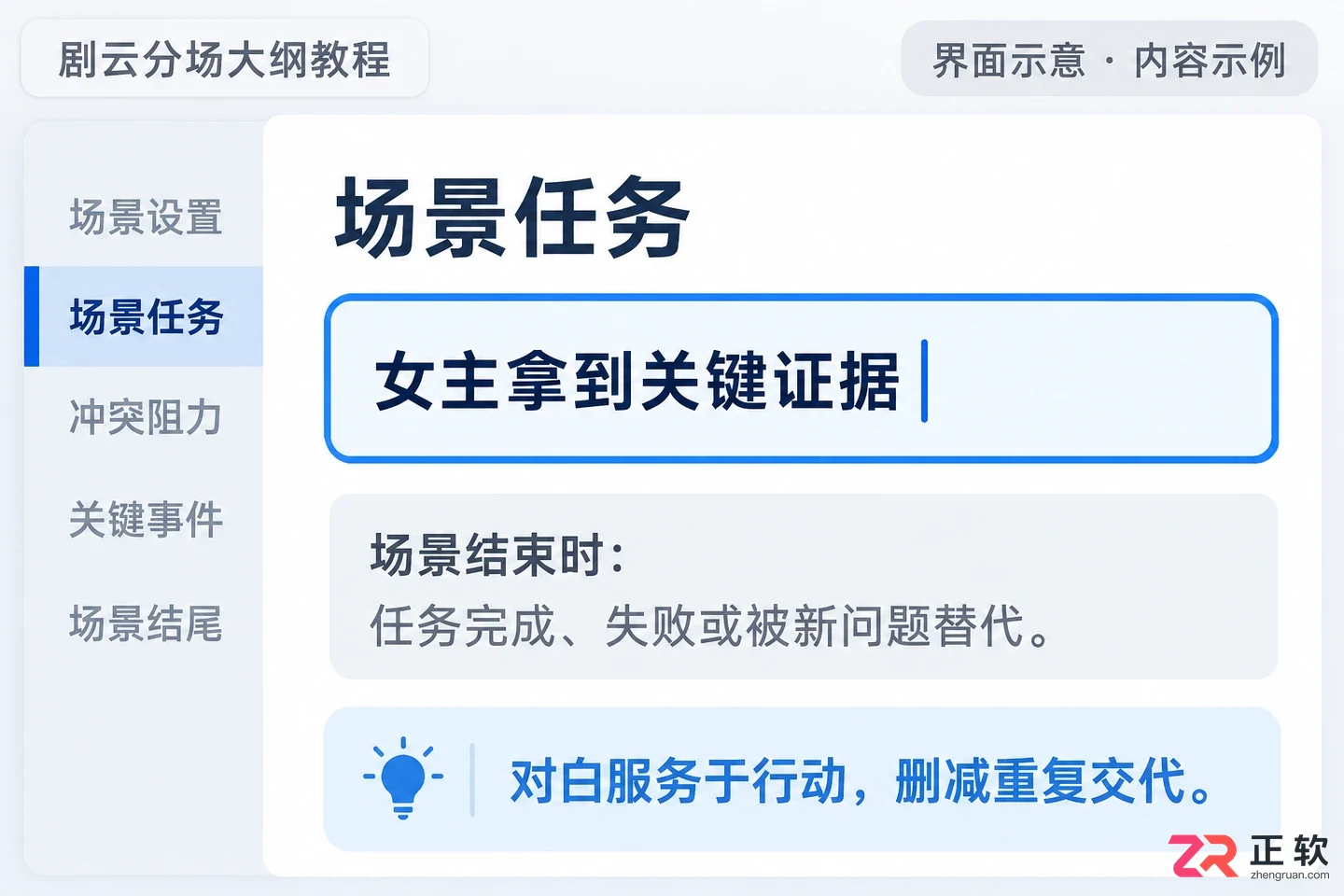1344x896 pixels.
Task: Click the text cursor in the task field
Action: [924, 381]
